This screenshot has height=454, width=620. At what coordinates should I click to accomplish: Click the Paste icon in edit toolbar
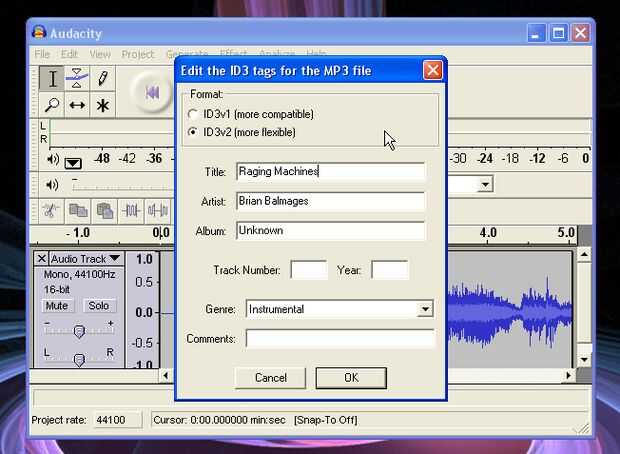(105, 211)
